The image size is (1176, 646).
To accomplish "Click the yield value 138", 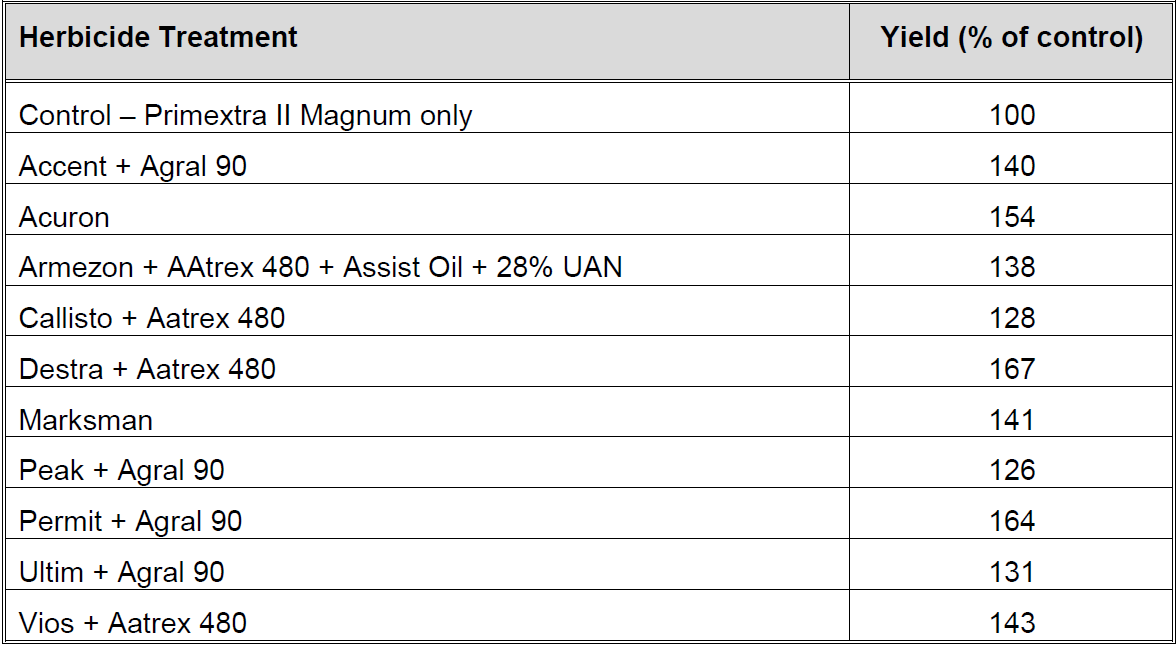I will 1012,267.
